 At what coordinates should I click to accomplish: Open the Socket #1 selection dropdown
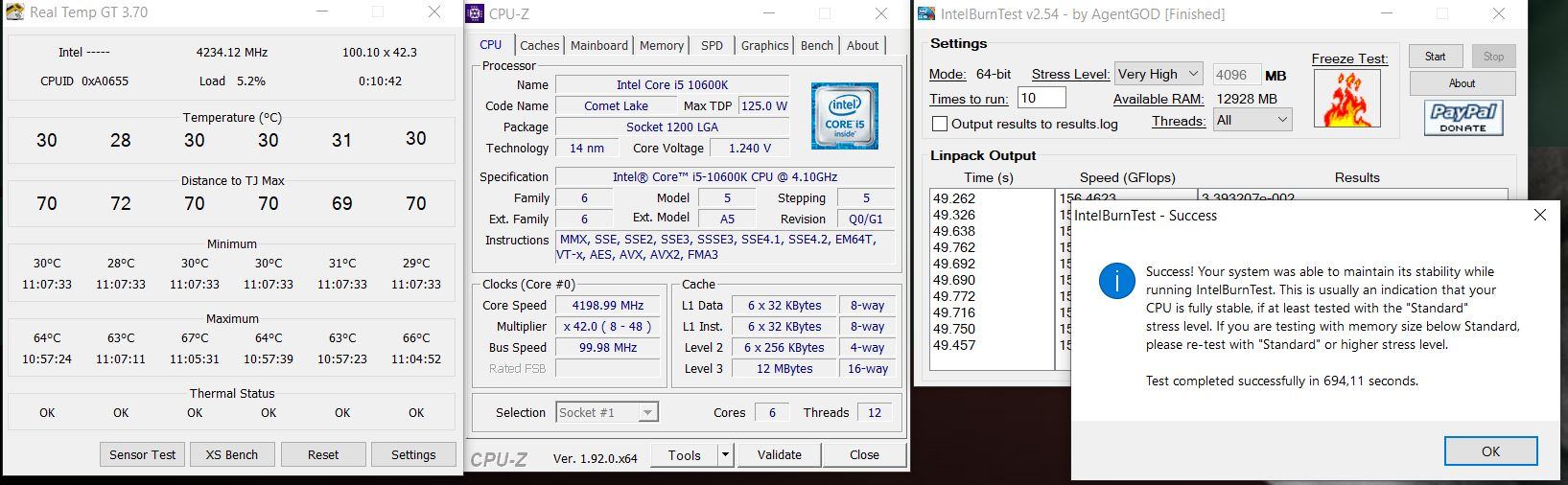pos(607,412)
